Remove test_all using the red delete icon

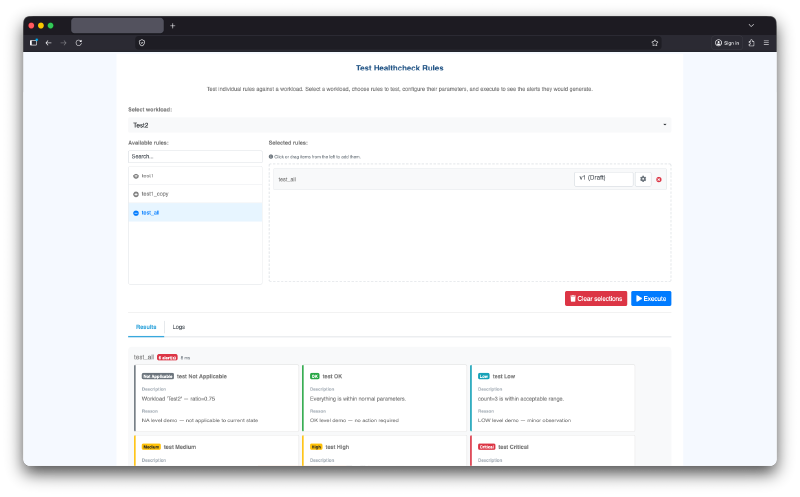point(659,179)
